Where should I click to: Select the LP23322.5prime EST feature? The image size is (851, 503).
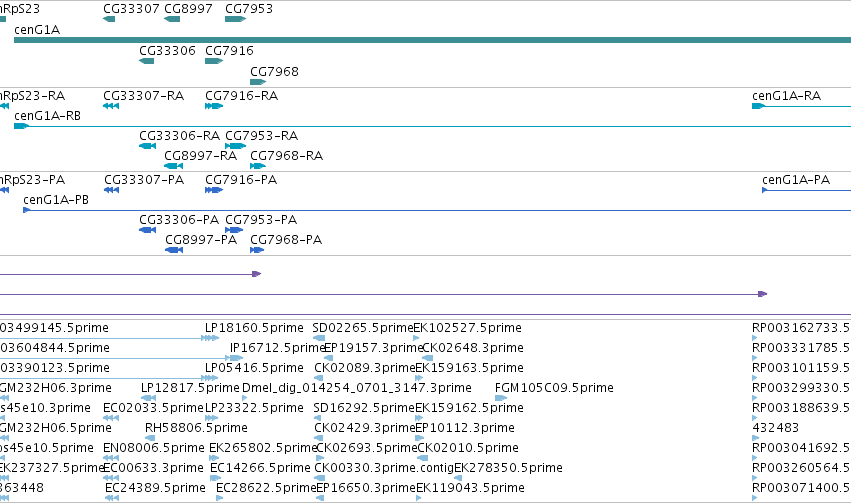[211, 418]
